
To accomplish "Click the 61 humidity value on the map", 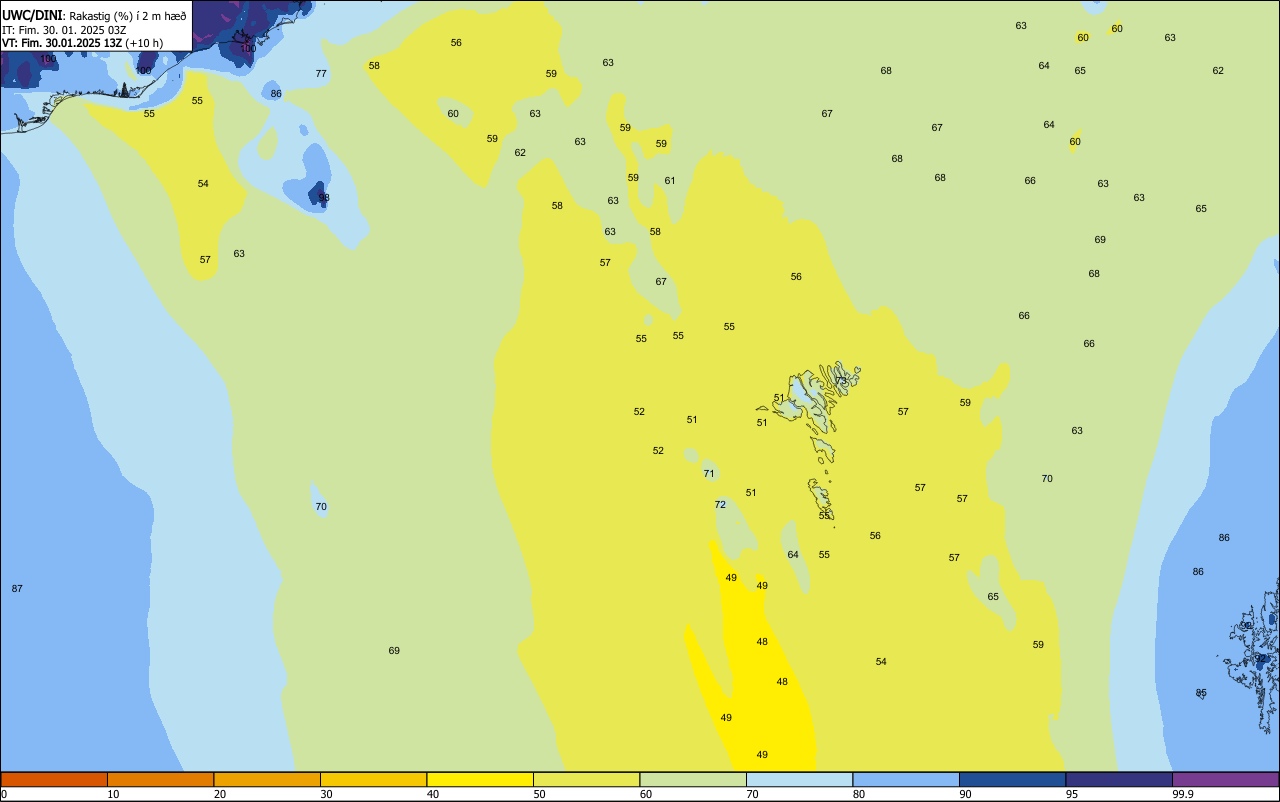I will pos(670,181).
